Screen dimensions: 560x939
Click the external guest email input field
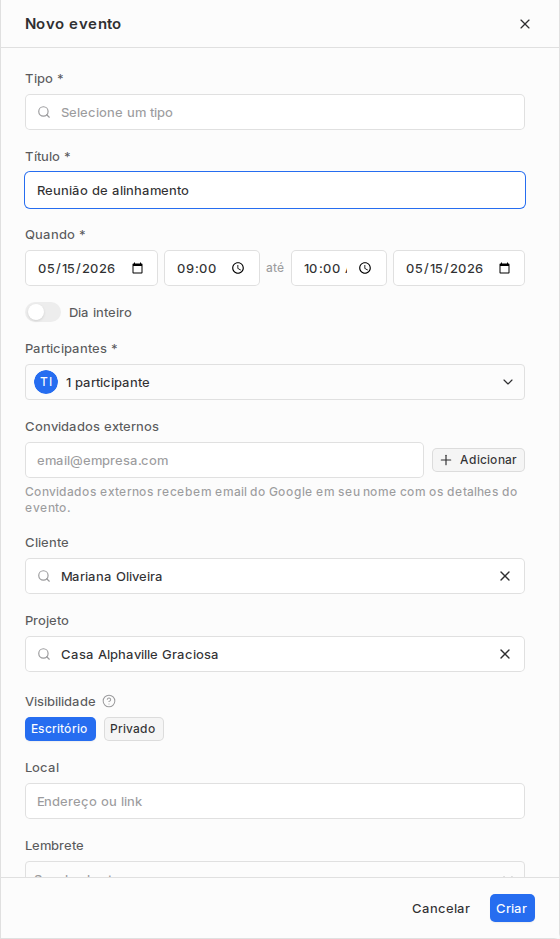(x=225, y=460)
